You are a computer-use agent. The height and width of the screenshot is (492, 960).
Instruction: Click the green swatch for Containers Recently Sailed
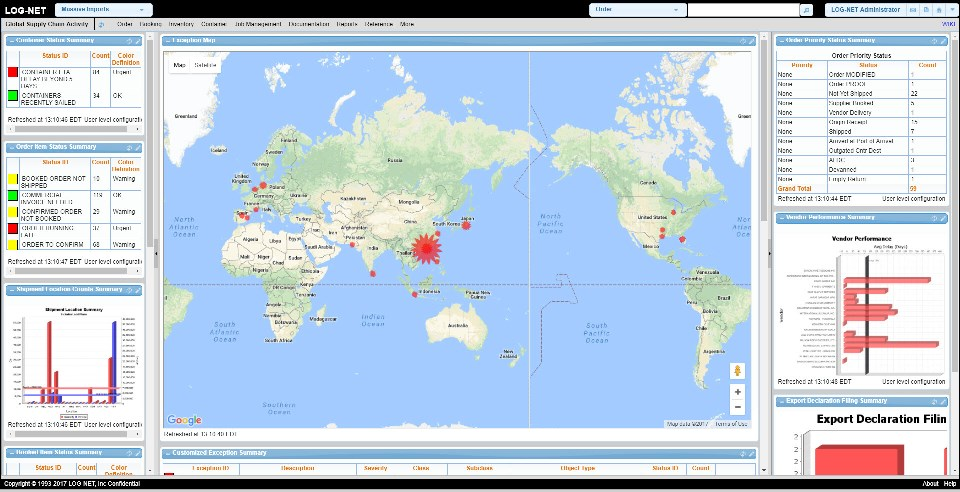[x=12, y=95]
